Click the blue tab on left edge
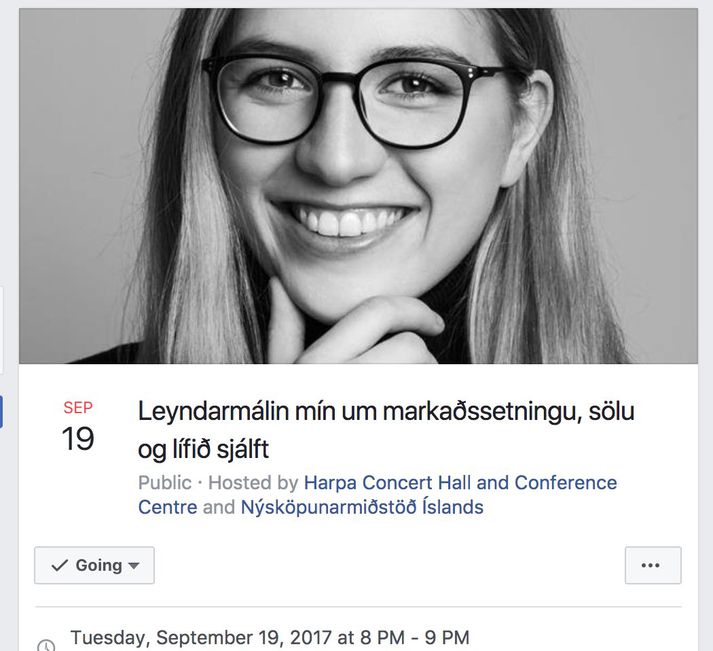713x651 pixels. [1, 411]
